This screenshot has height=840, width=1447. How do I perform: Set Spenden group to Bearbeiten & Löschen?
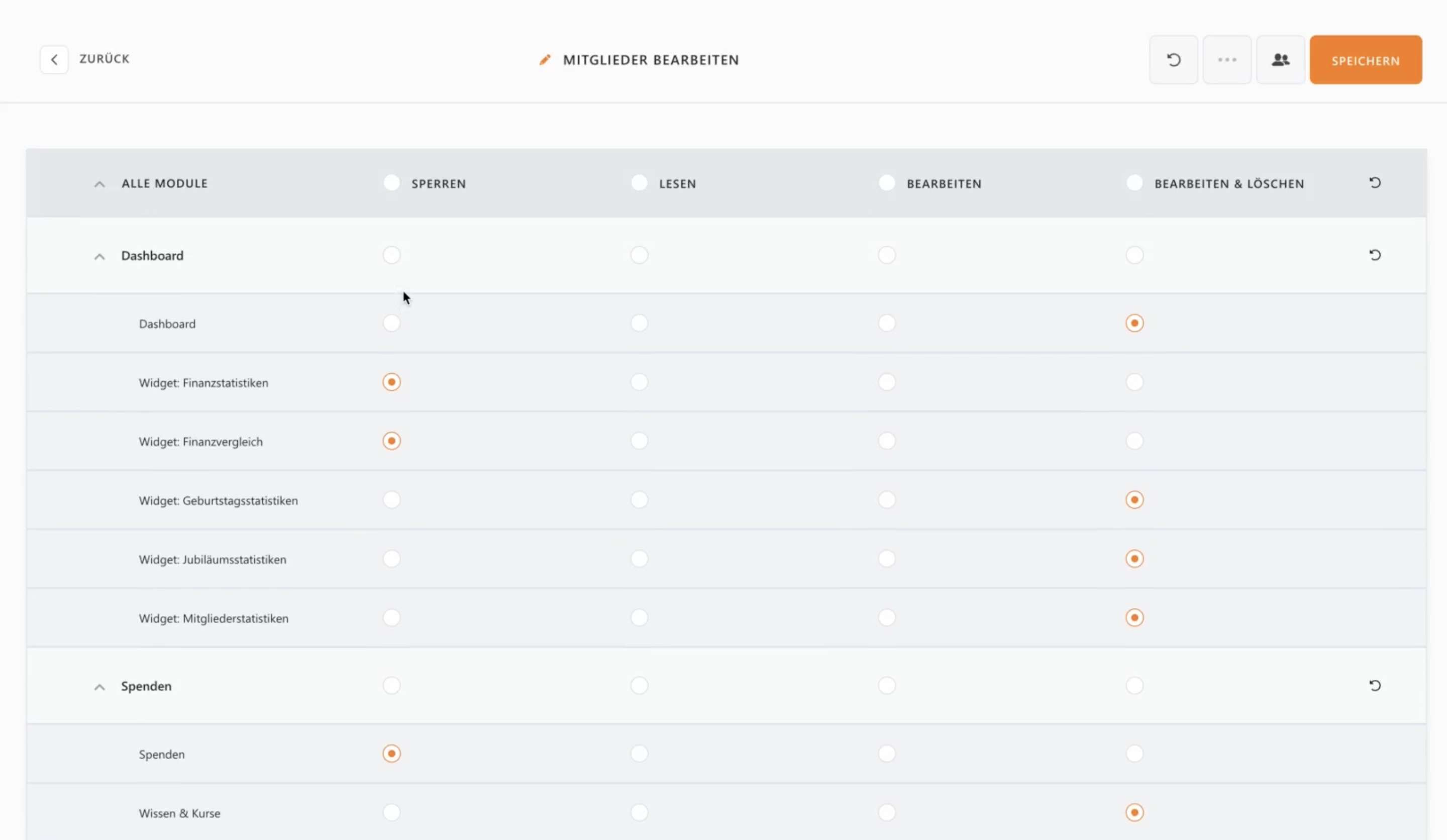point(1134,686)
